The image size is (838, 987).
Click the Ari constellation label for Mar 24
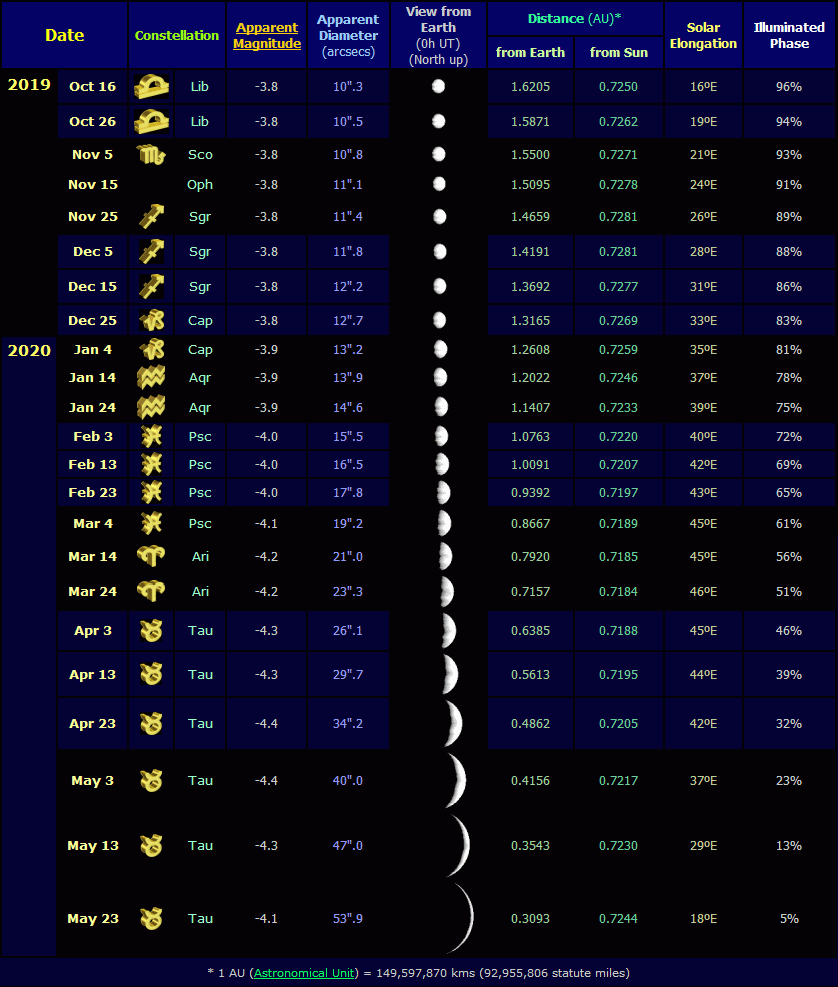[x=200, y=592]
